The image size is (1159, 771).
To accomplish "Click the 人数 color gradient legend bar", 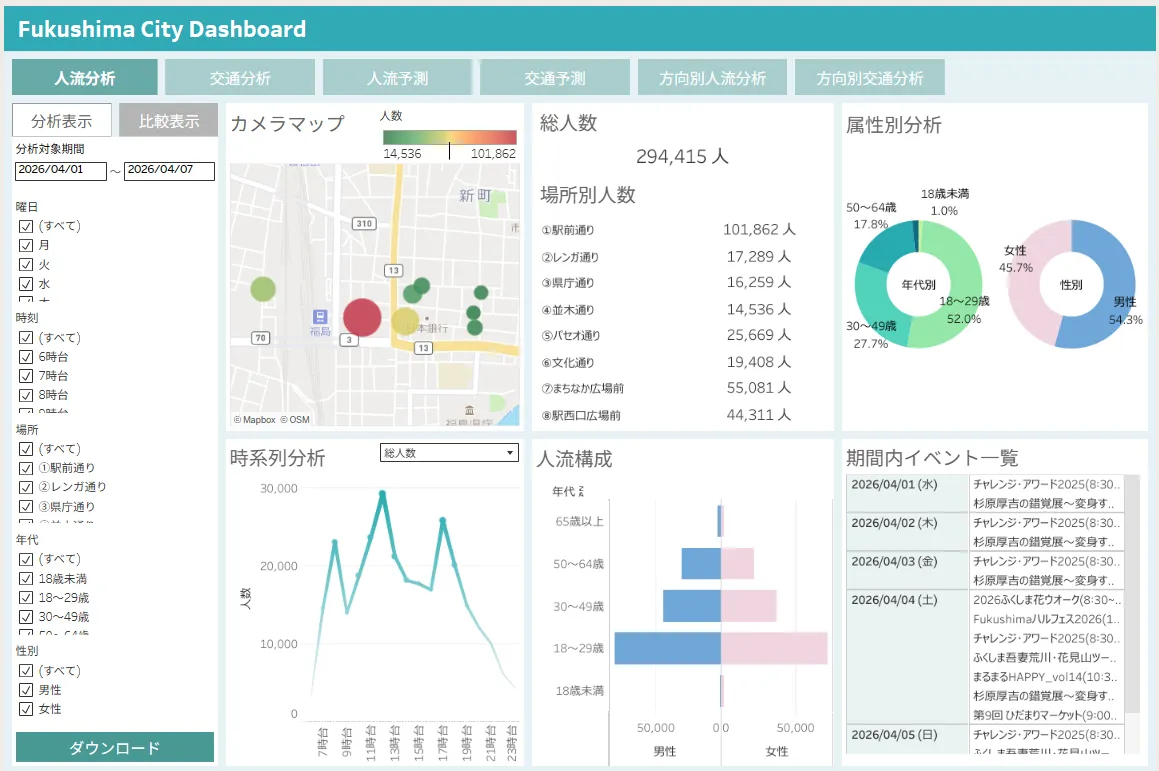I will [449, 137].
